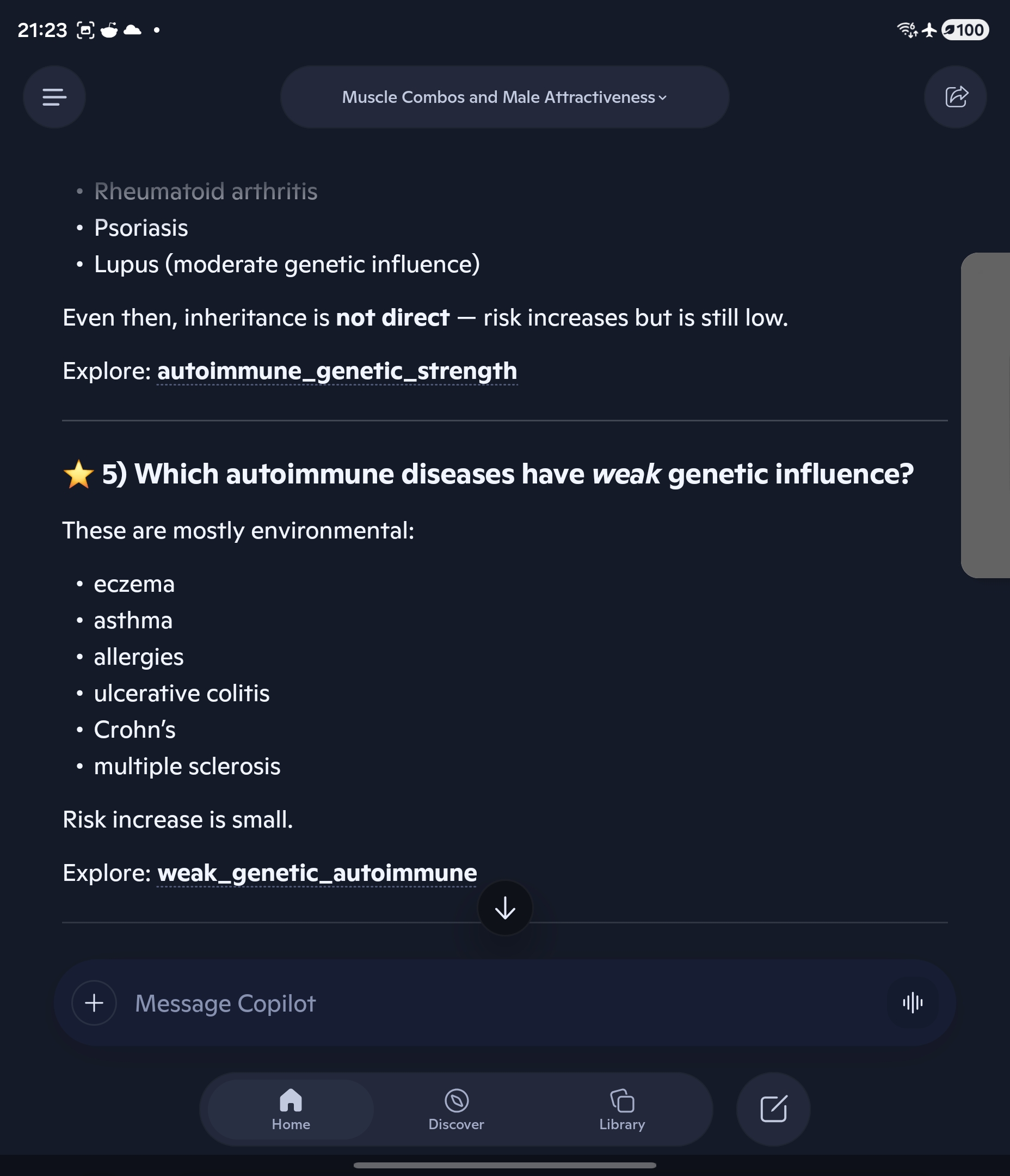Screen dimensions: 1010x1176
Task: Tap the Wi-Fi status icon
Action: (x=907, y=29)
